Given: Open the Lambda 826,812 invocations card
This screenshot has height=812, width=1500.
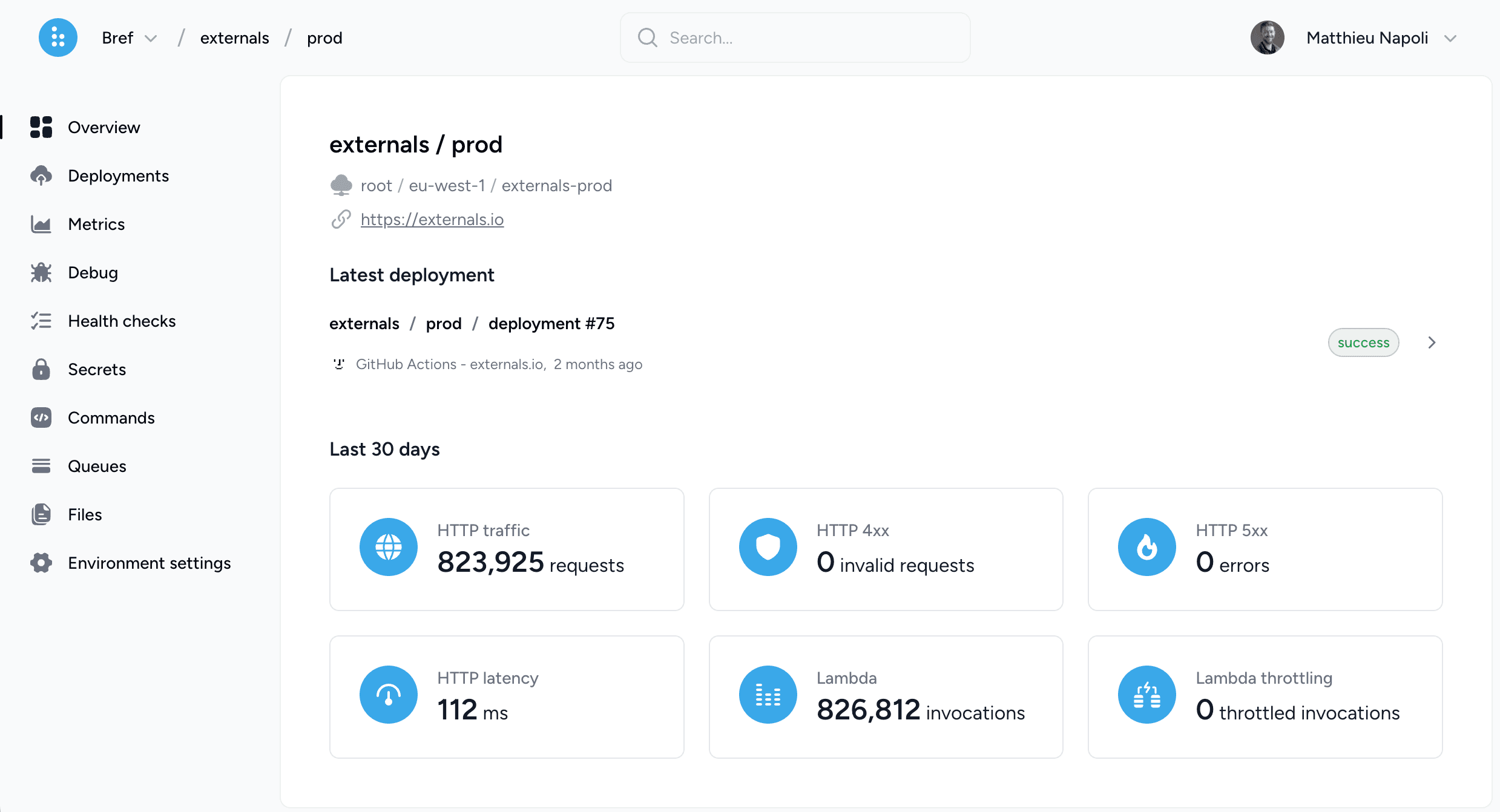Looking at the screenshot, I should pos(886,697).
